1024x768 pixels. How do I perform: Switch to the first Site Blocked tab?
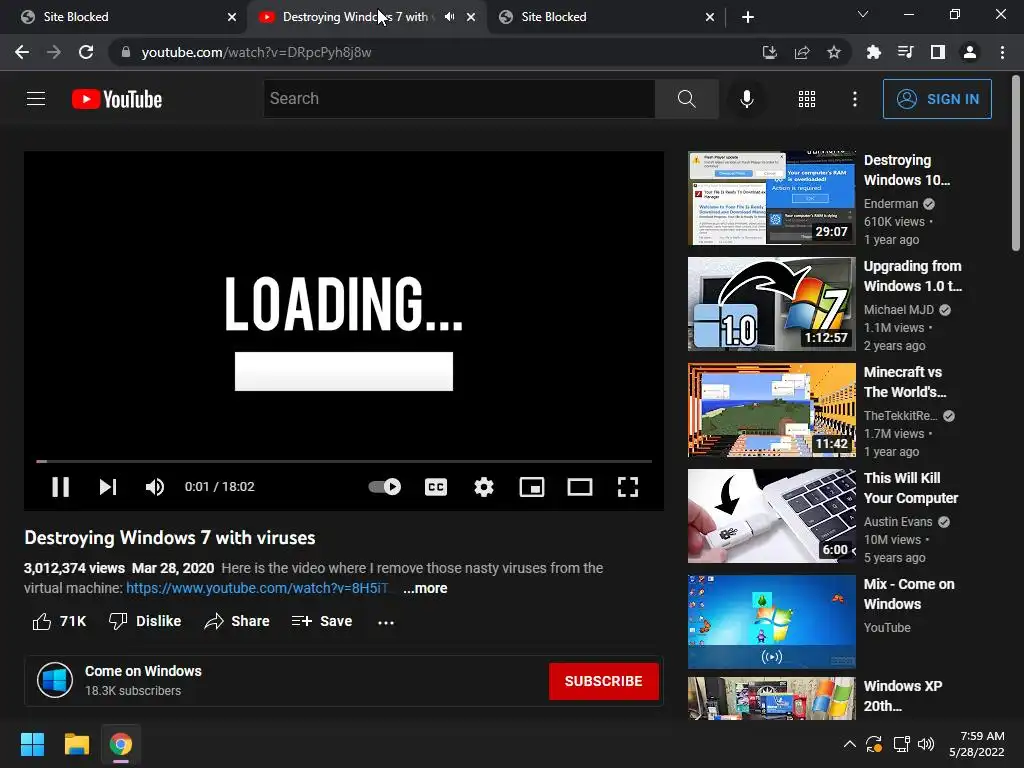coord(124,17)
